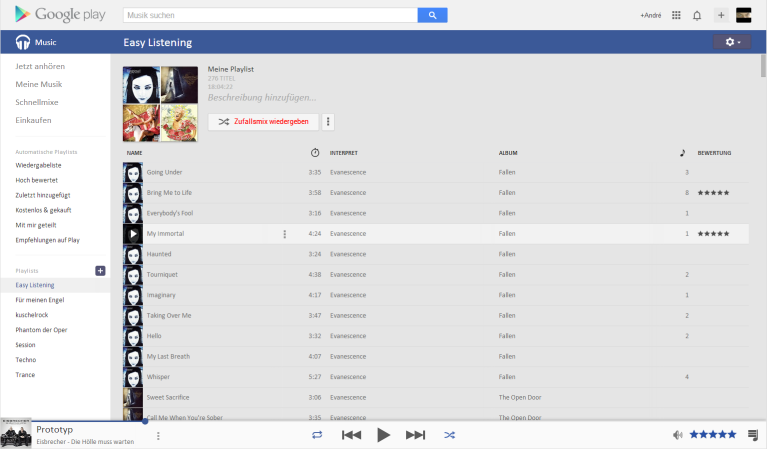Open the settings gear dropdown
Image resolution: width=767 pixels, height=449 pixels.
[x=732, y=42]
